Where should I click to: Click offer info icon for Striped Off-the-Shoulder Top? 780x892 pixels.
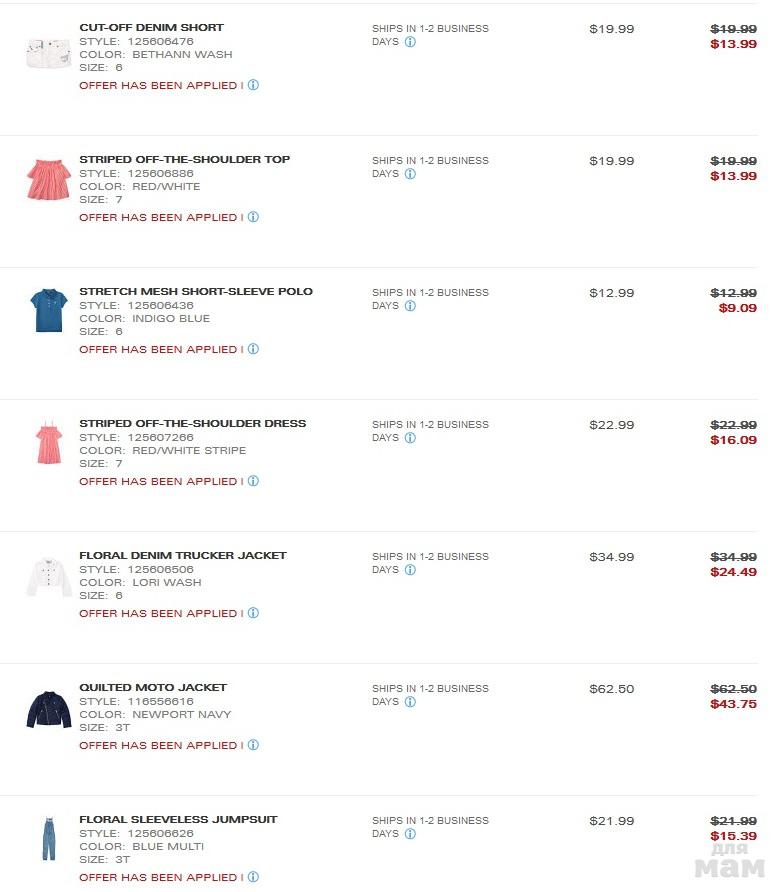[x=253, y=217]
